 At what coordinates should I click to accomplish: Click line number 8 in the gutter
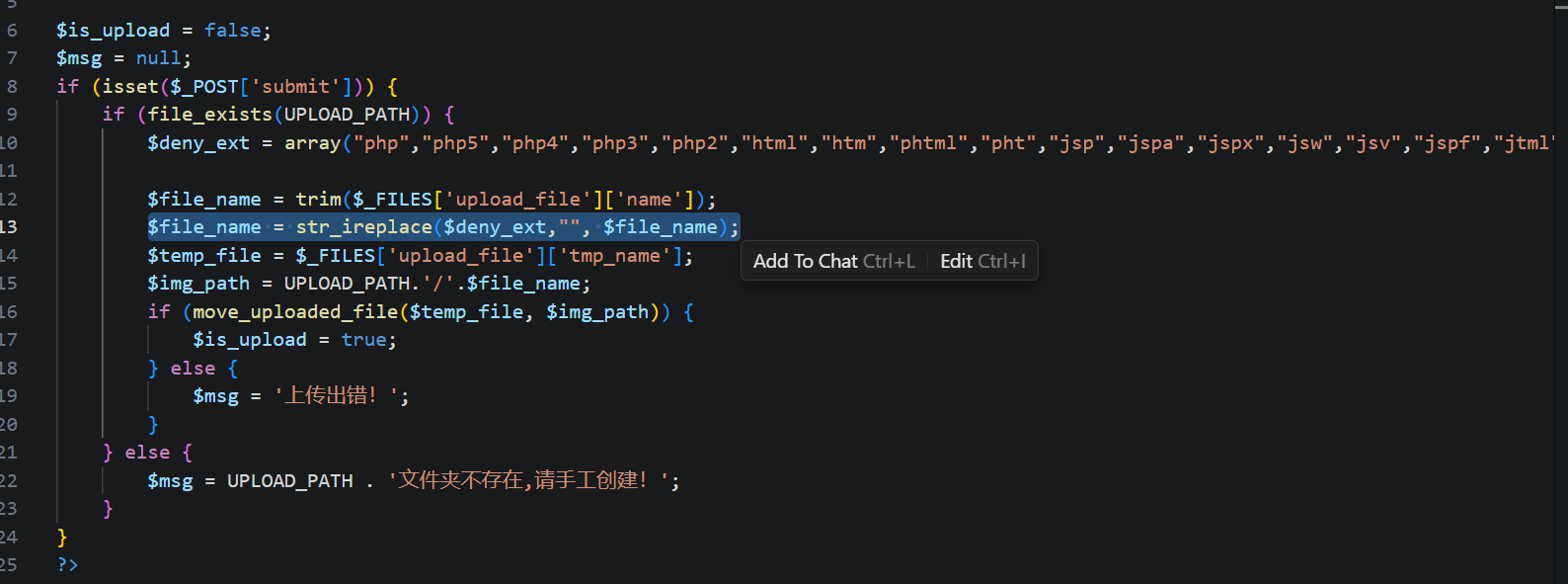(x=12, y=87)
